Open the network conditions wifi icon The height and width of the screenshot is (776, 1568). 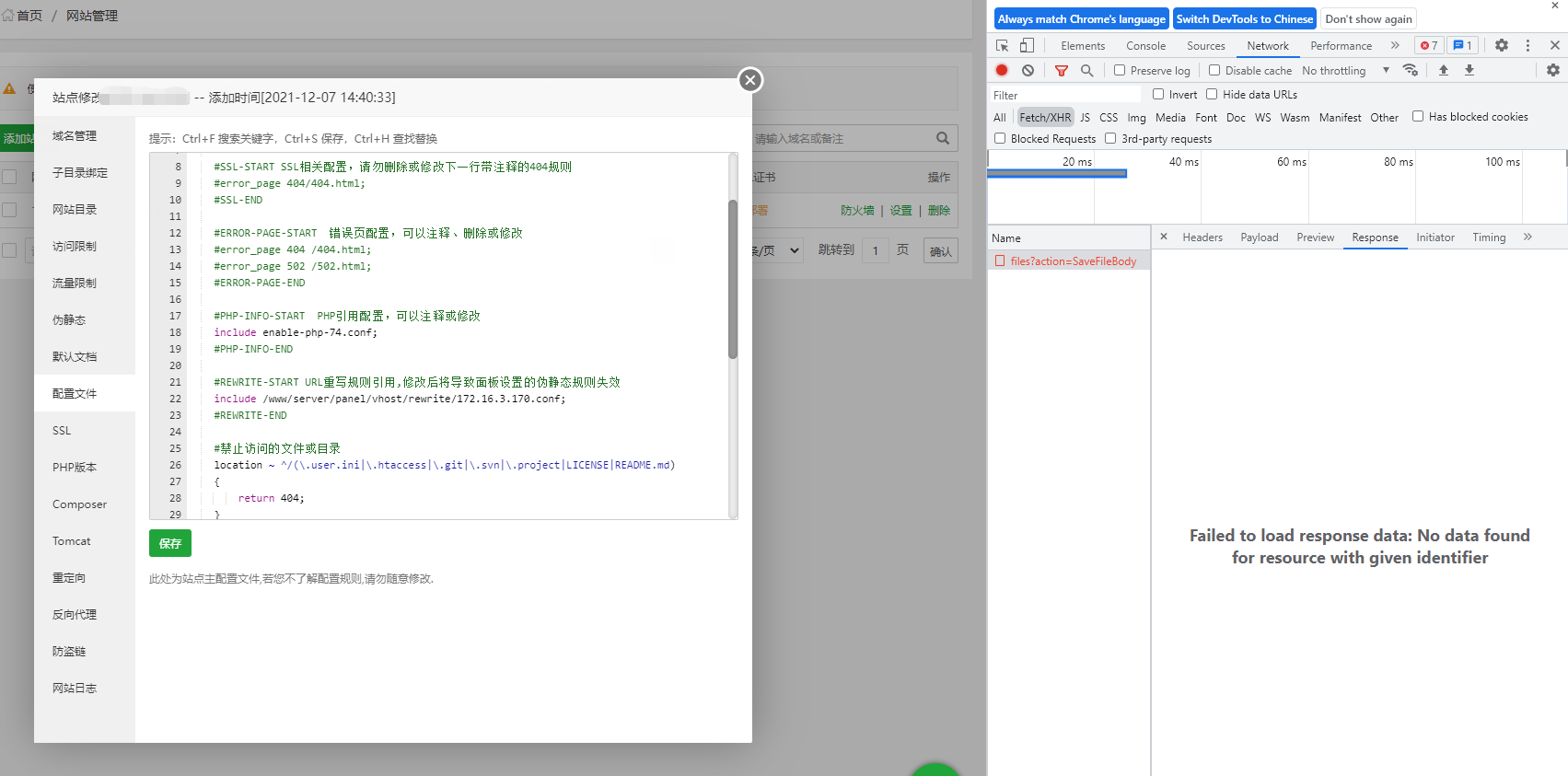(x=1410, y=70)
